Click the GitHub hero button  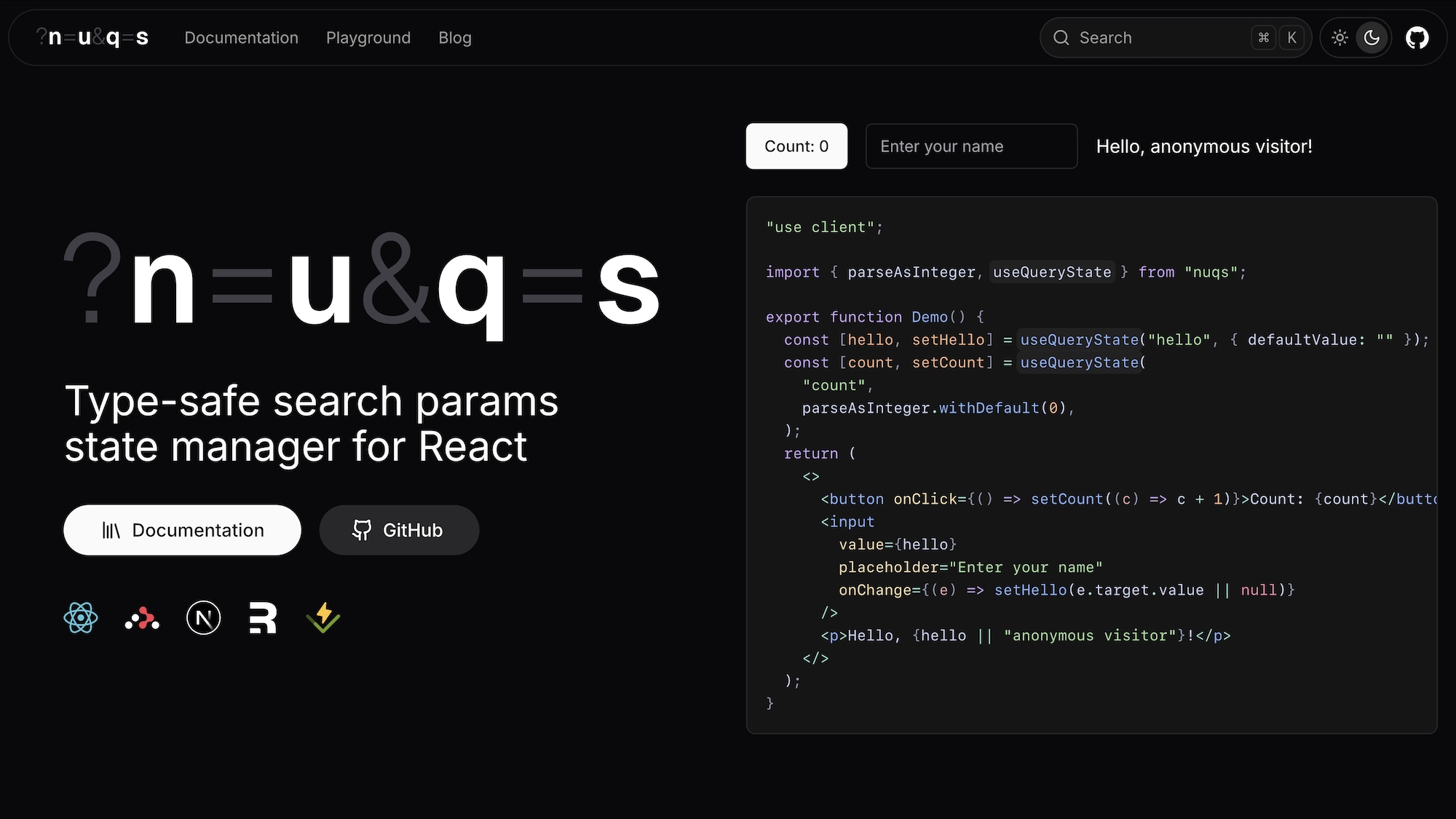pyautogui.click(x=399, y=530)
